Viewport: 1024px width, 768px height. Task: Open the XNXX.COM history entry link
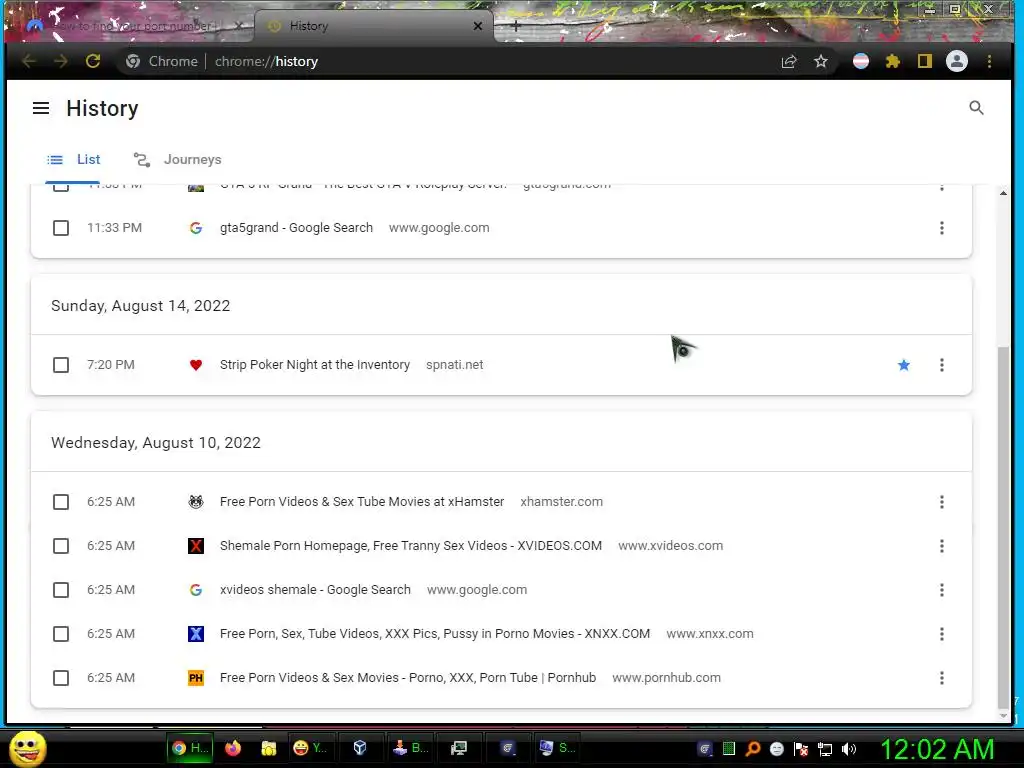tap(435, 633)
